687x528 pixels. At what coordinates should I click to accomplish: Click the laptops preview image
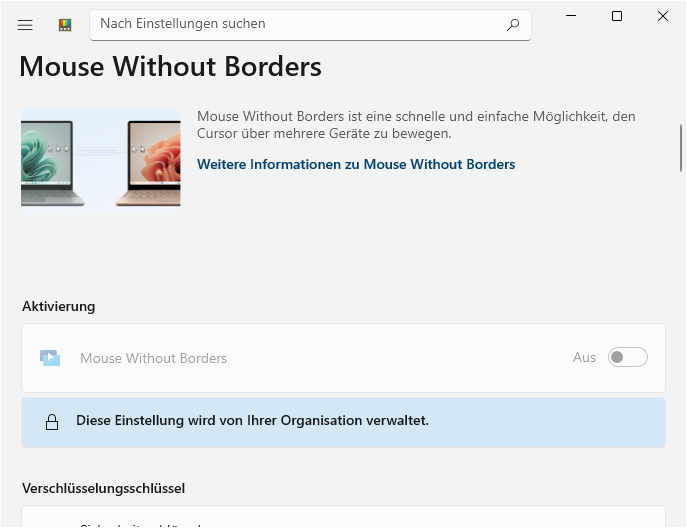101,160
